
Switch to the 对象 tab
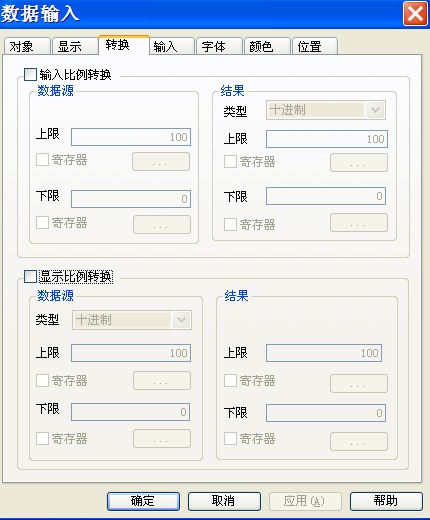coord(27,46)
